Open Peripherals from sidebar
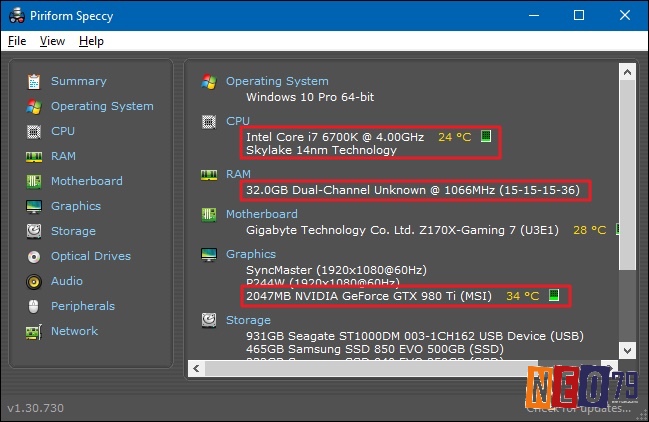649x422 pixels. [83, 306]
